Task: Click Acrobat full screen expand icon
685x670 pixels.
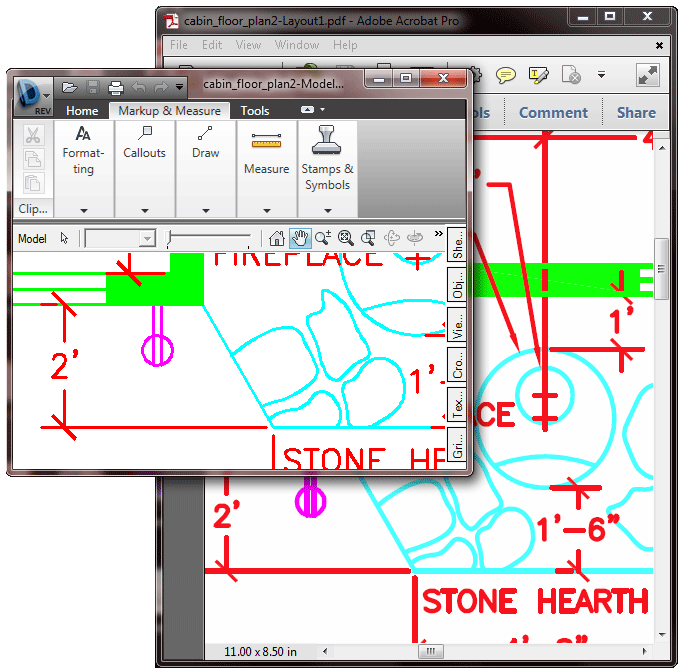Action: point(647,75)
